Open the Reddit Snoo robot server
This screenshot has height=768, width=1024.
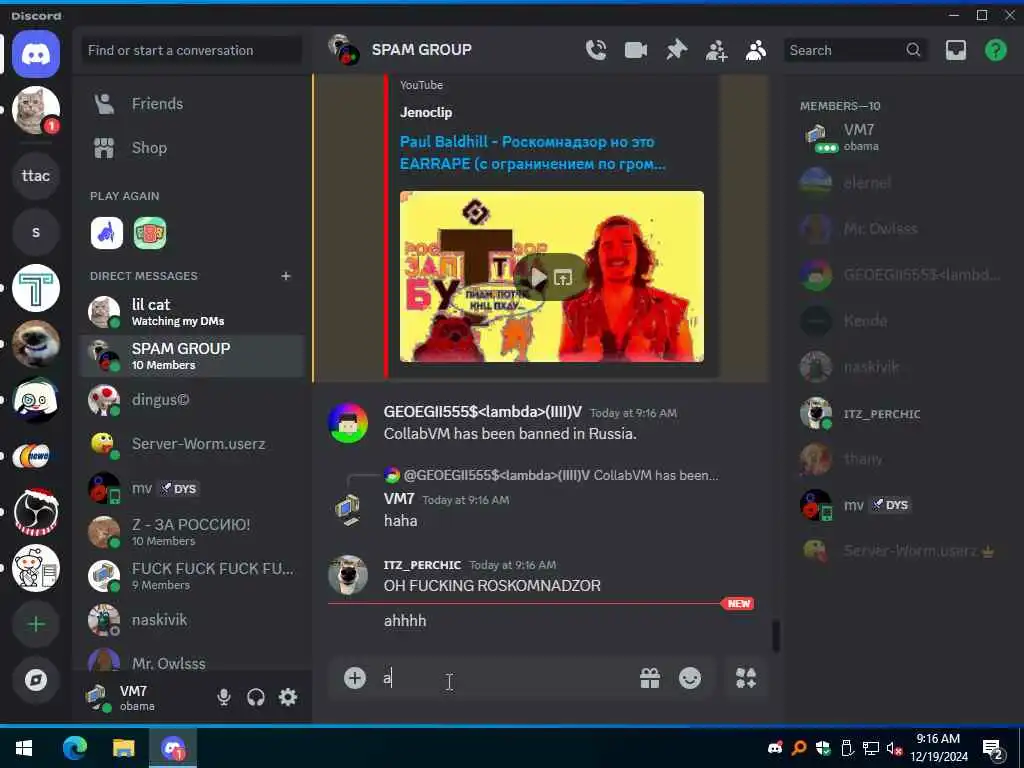pos(36,568)
